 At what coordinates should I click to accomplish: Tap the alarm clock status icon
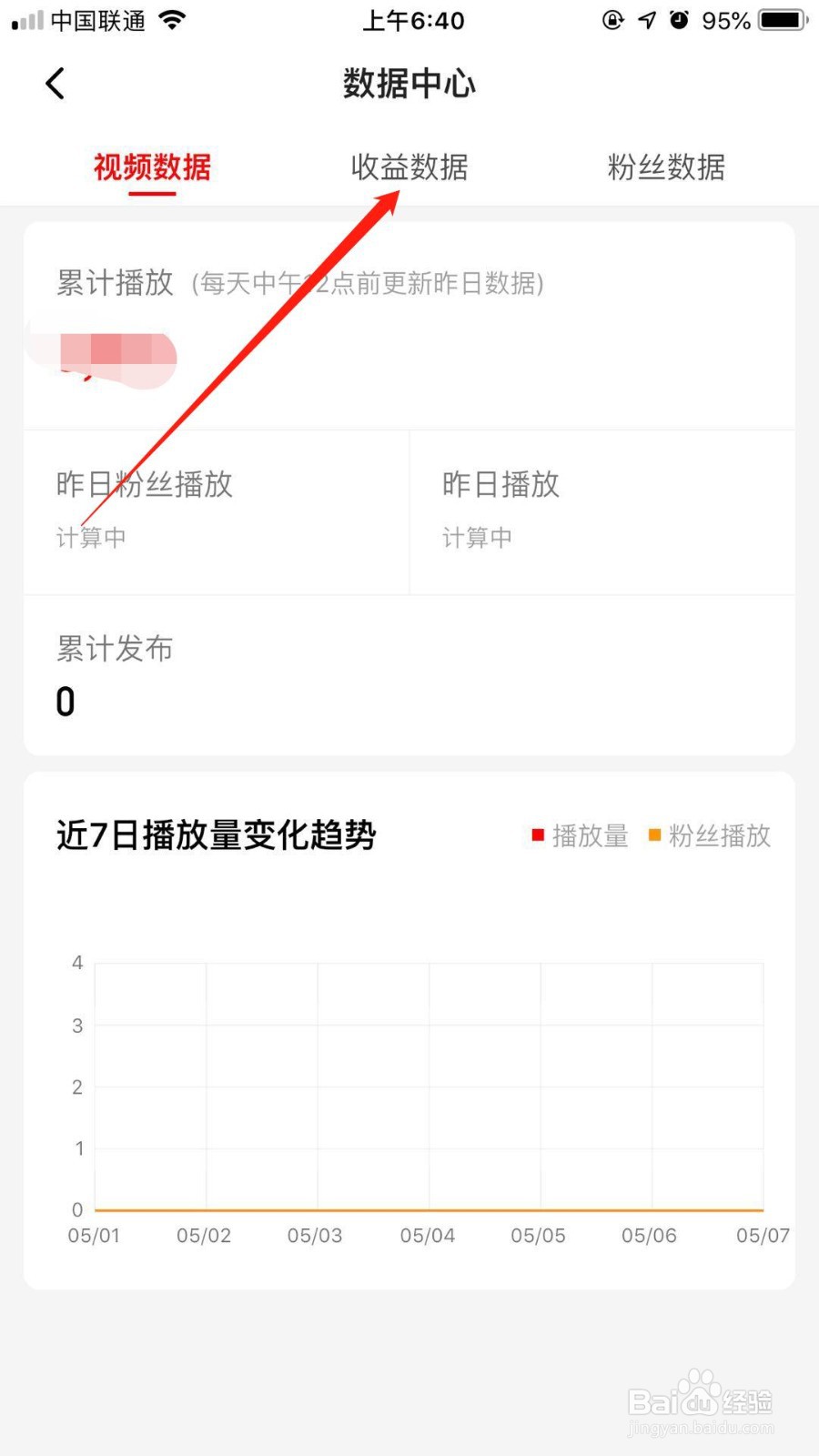pos(679,20)
